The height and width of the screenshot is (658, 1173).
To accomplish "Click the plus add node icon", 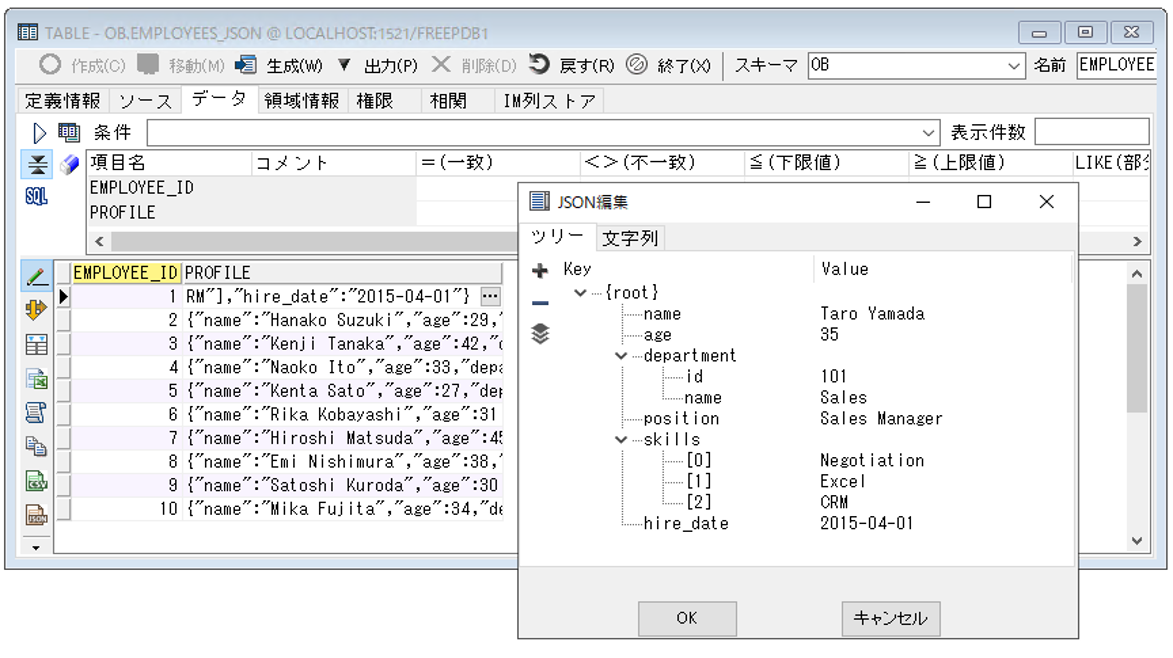I will 540,271.
